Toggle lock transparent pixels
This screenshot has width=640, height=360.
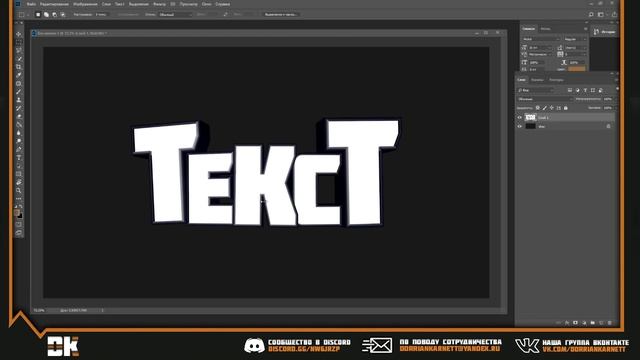coord(538,108)
